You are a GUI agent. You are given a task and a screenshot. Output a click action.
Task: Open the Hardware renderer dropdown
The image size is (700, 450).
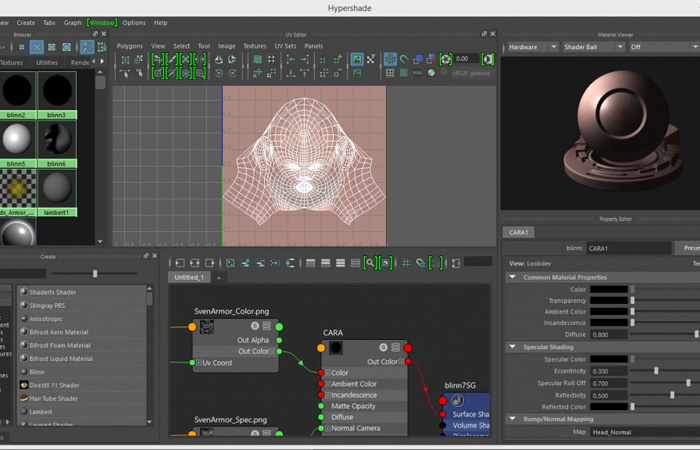point(533,47)
